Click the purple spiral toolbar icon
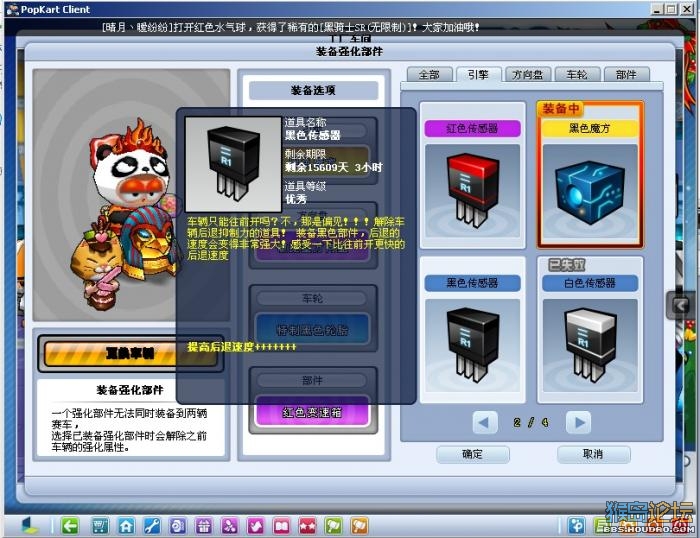700x538 pixels. coord(178,526)
